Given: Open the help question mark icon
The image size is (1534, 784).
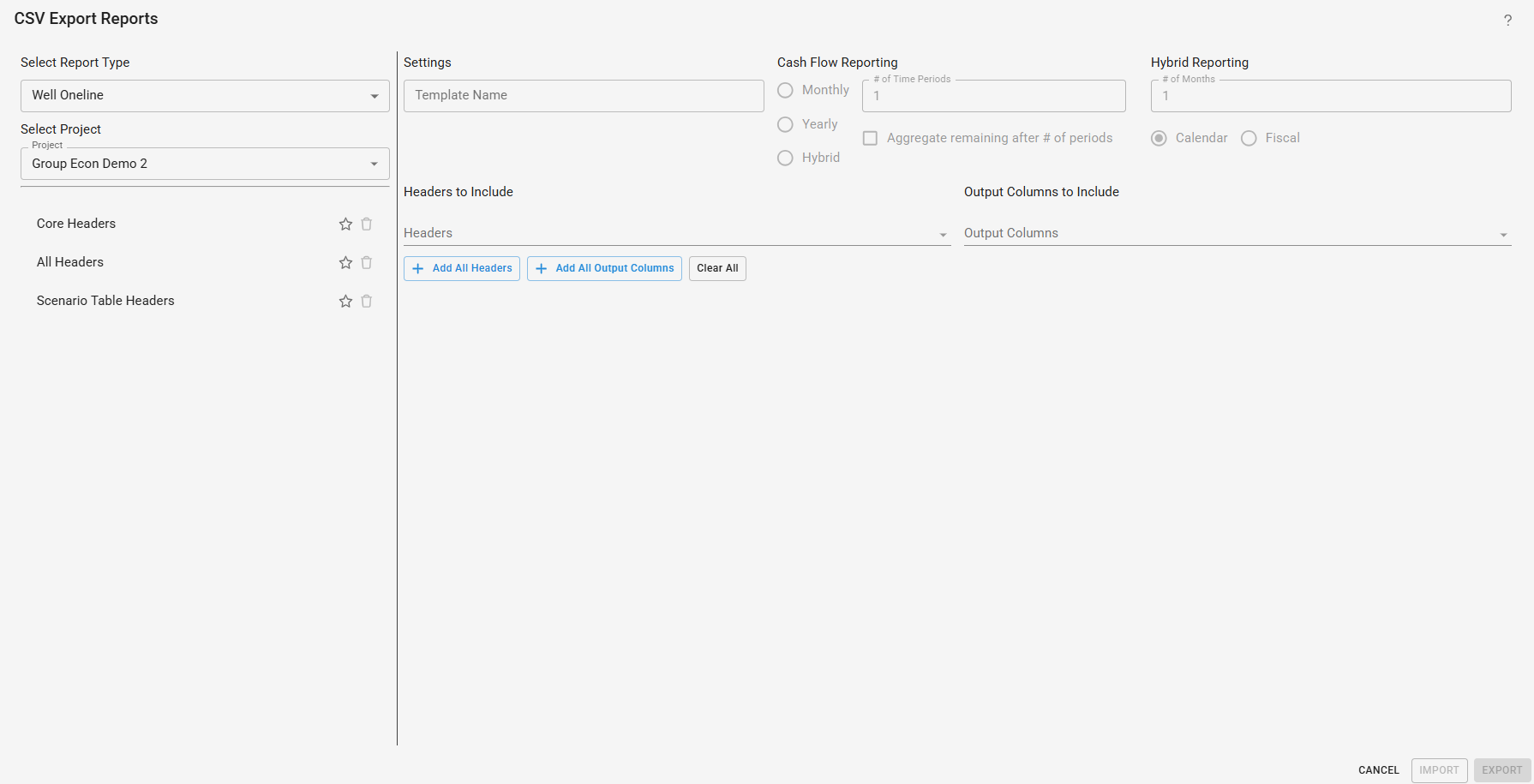Looking at the screenshot, I should (x=1507, y=21).
